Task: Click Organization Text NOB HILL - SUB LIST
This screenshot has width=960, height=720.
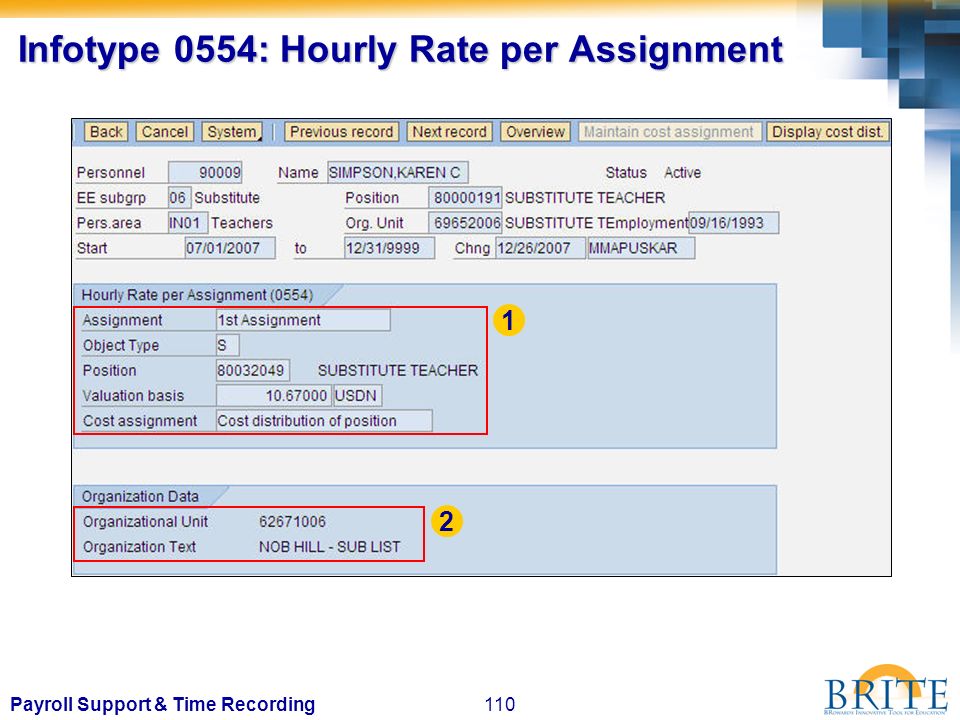Action: click(329, 547)
